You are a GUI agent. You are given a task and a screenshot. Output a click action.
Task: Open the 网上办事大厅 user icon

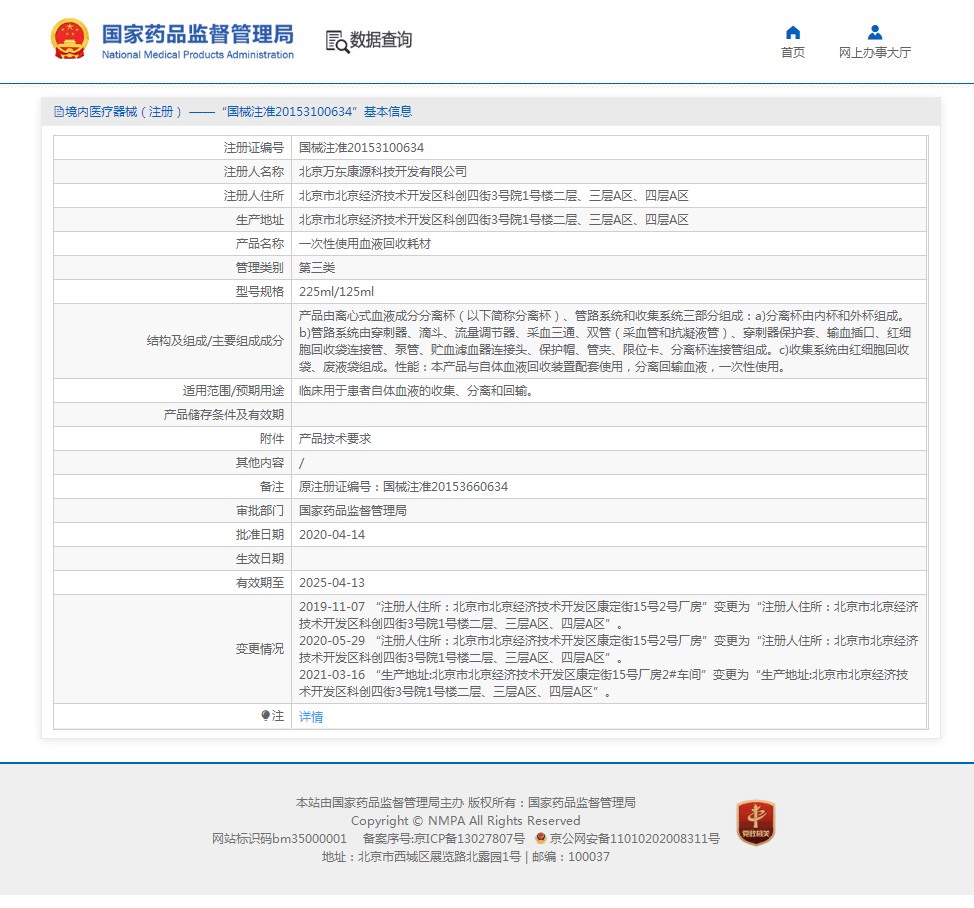pos(875,32)
